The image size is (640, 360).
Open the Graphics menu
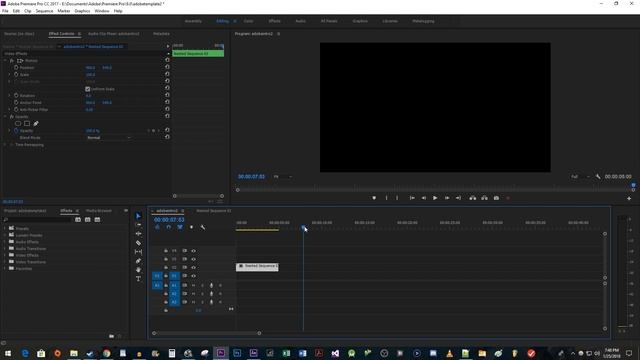(82, 11)
